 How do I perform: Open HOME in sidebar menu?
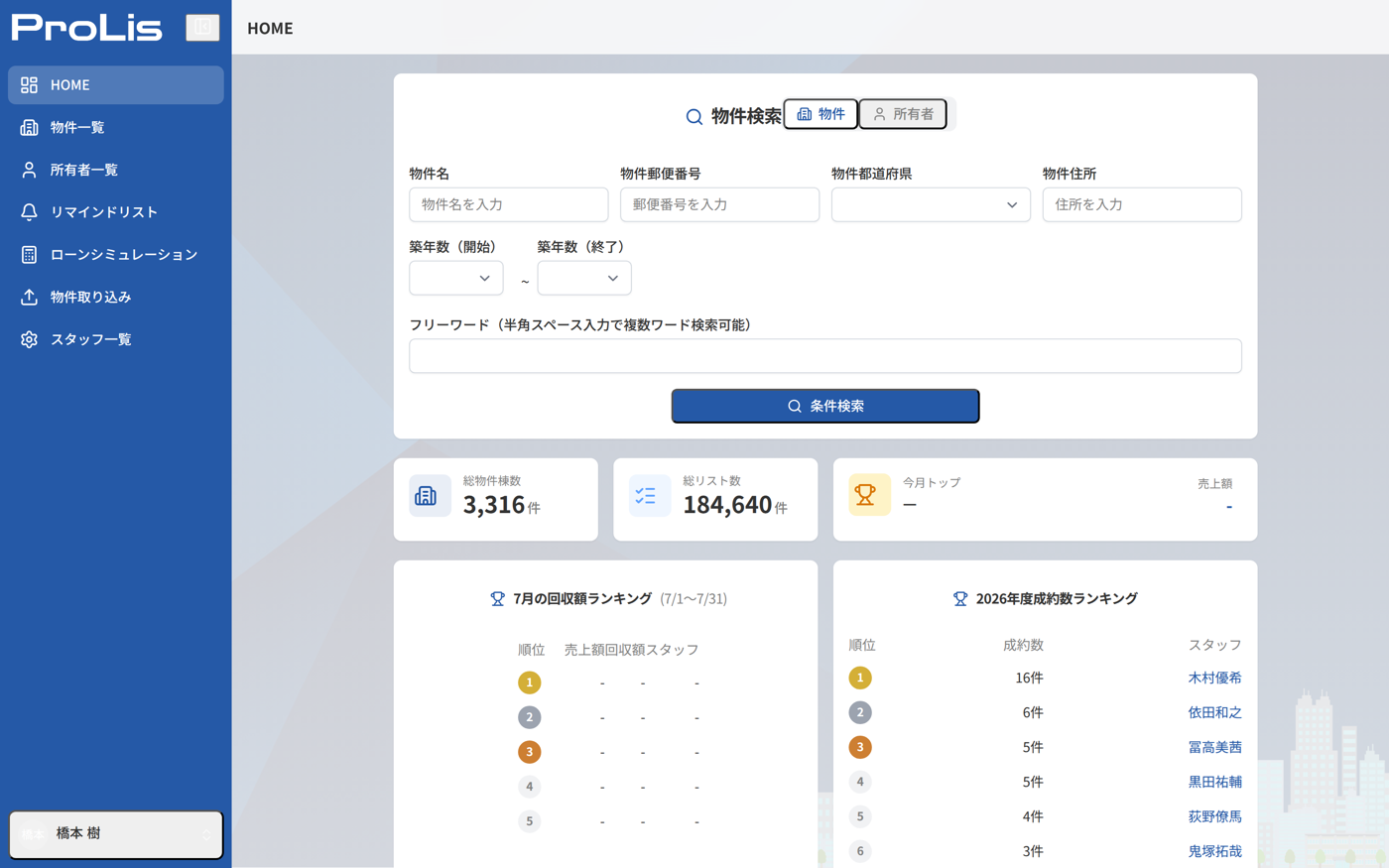(x=116, y=85)
